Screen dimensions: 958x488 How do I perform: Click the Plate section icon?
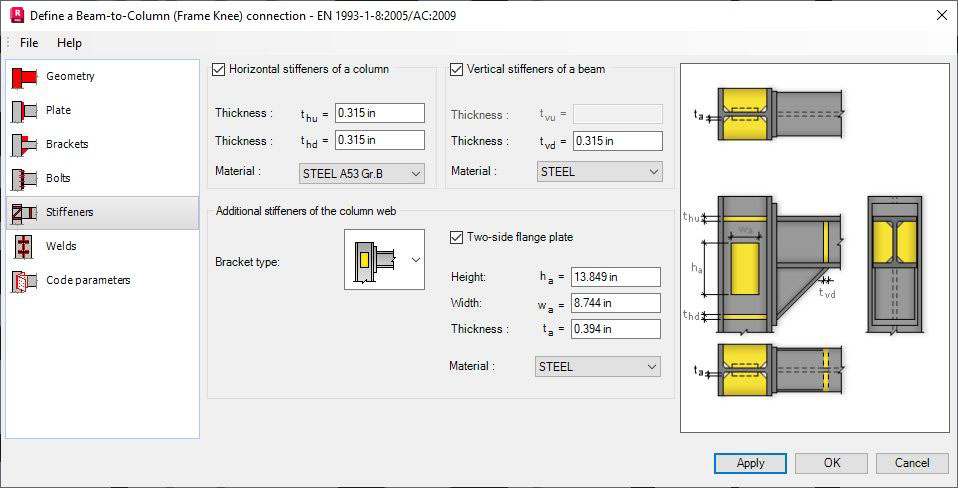coord(24,111)
